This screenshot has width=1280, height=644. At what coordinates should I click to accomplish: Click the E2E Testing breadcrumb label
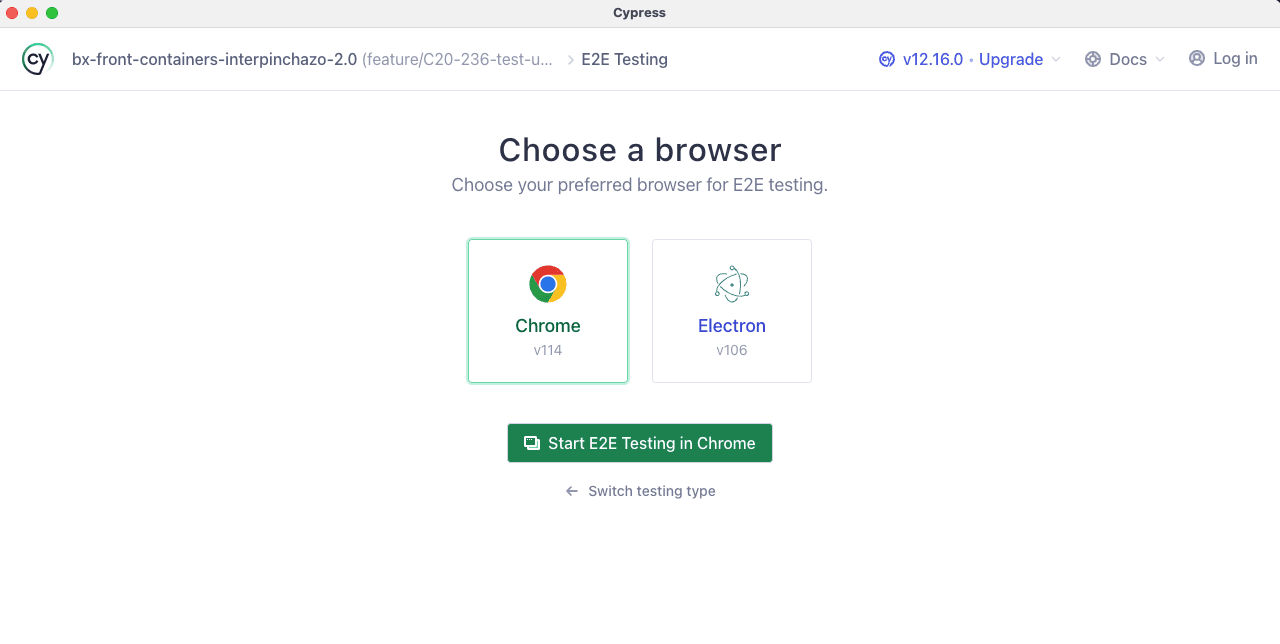pyautogui.click(x=624, y=59)
